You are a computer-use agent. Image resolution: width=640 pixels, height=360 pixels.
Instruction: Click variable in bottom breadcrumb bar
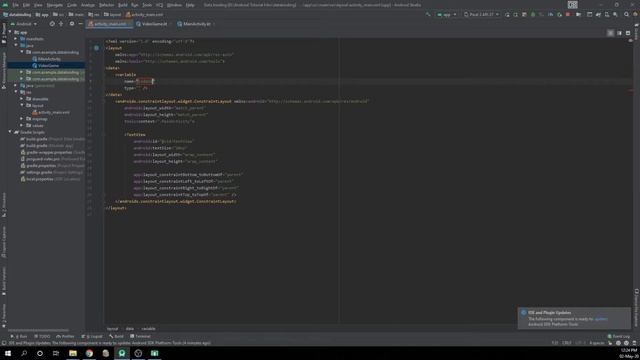[x=148, y=329]
